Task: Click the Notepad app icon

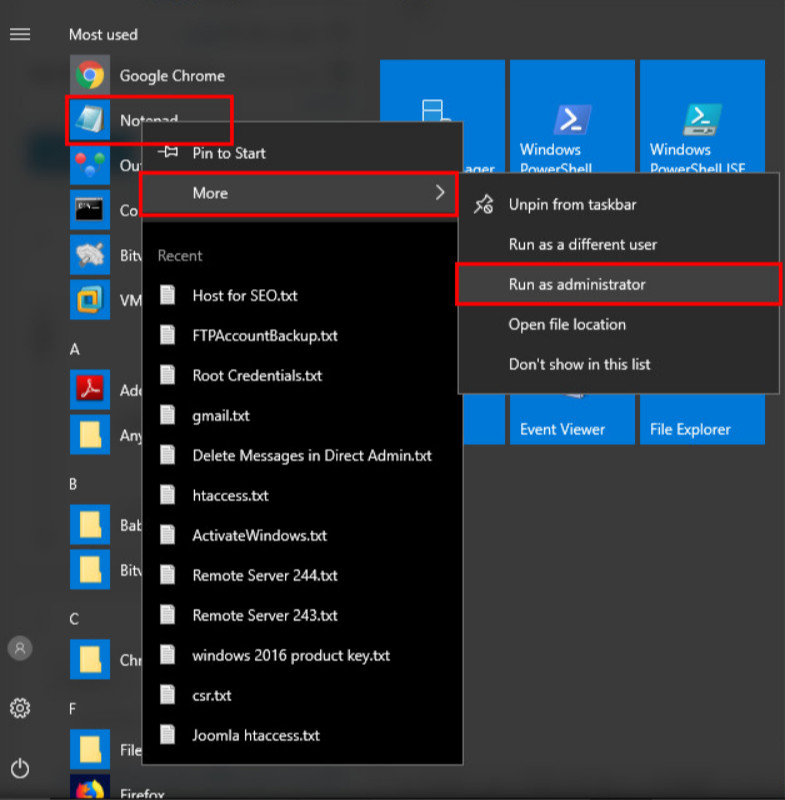Action: [x=90, y=120]
